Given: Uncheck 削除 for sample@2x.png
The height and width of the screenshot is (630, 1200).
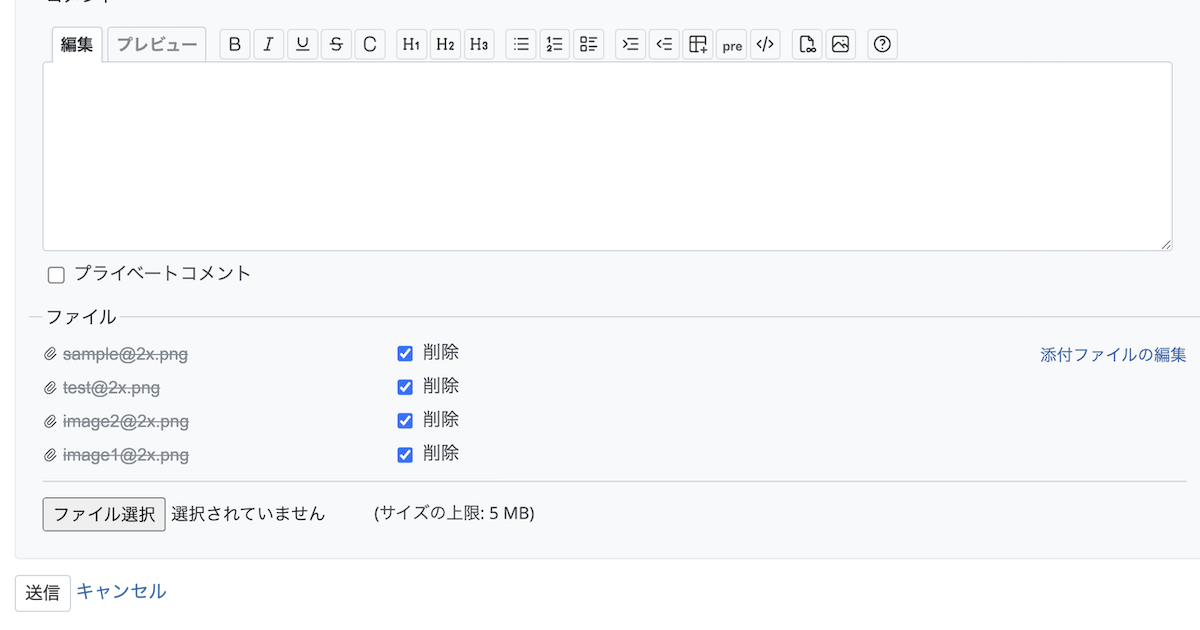Looking at the screenshot, I should click(405, 353).
